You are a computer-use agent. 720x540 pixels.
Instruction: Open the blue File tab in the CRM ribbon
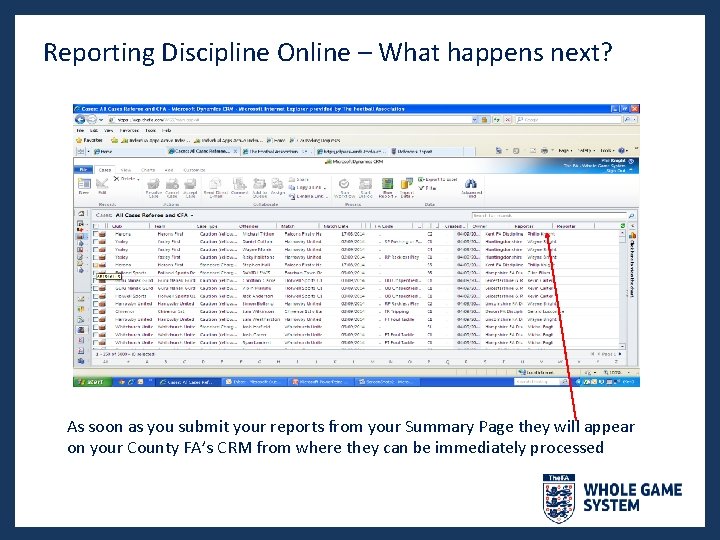click(x=83, y=169)
